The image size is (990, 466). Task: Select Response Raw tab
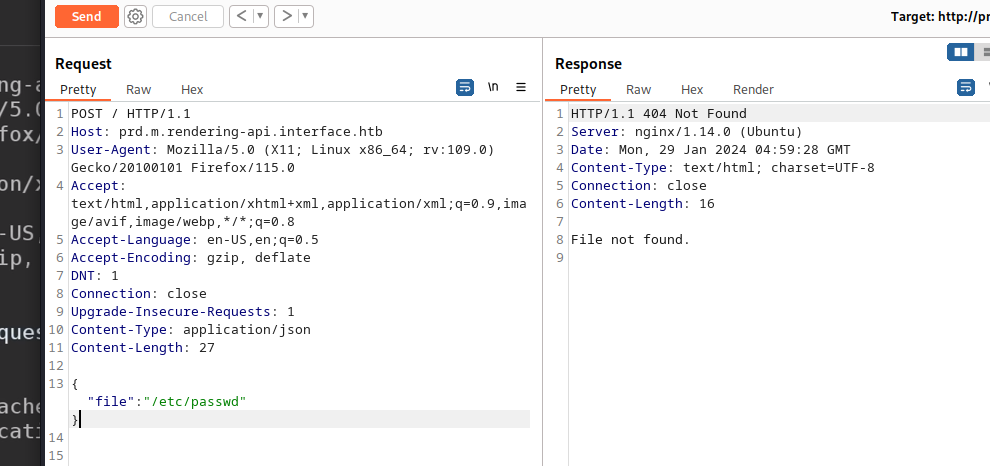click(639, 90)
